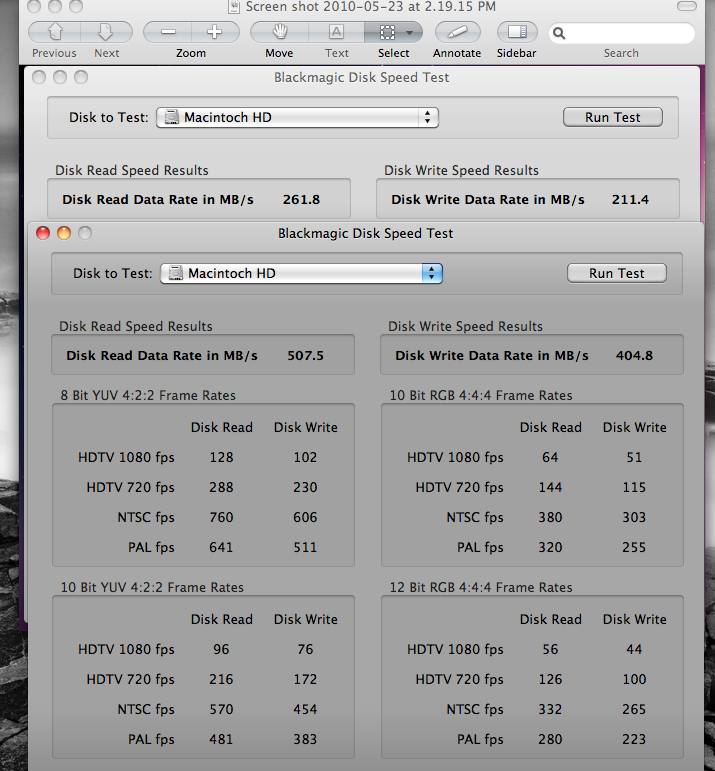Select the Text selection tool
The image size is (715, 771).
336,32
